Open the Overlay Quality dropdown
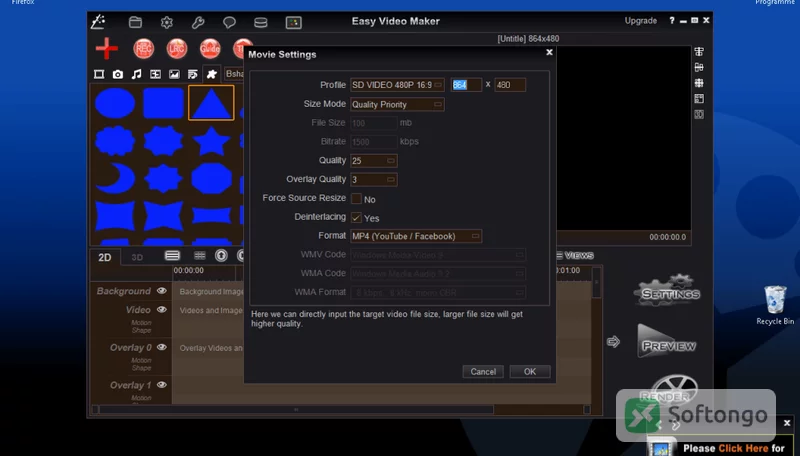Image resolution: width=800 pixels, height=456 pixels. (373, 180)
